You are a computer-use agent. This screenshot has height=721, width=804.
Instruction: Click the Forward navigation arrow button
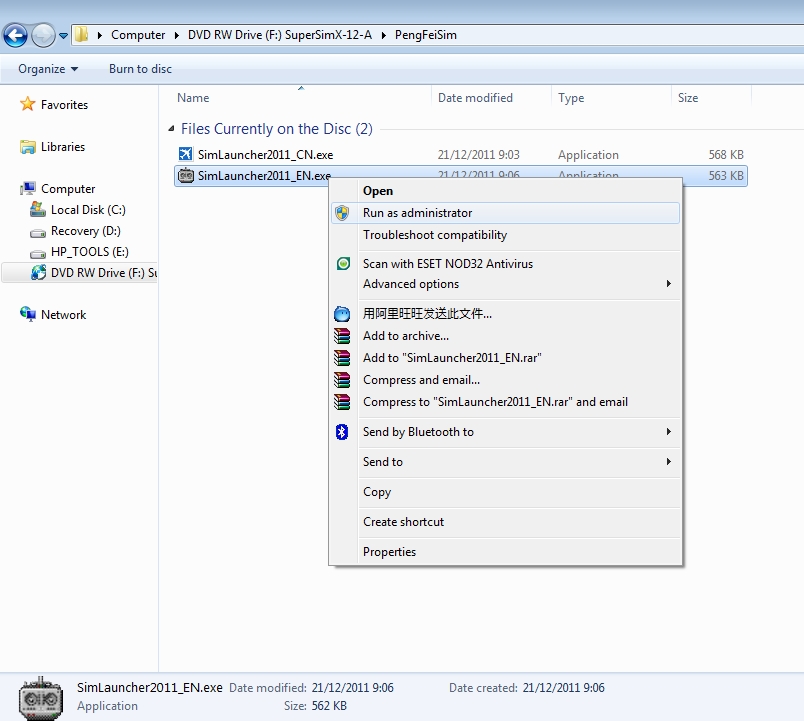click(43, 35)
